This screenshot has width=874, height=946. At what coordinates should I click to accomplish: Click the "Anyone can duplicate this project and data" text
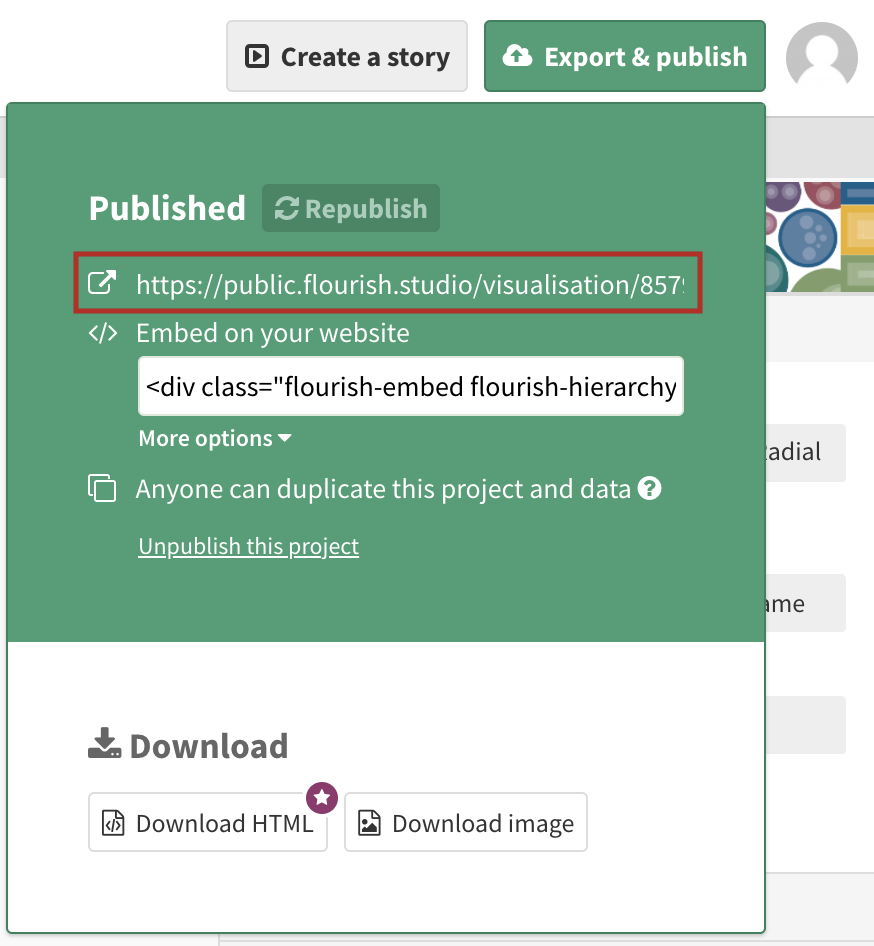pyautogui.click(x=383, y=489)
